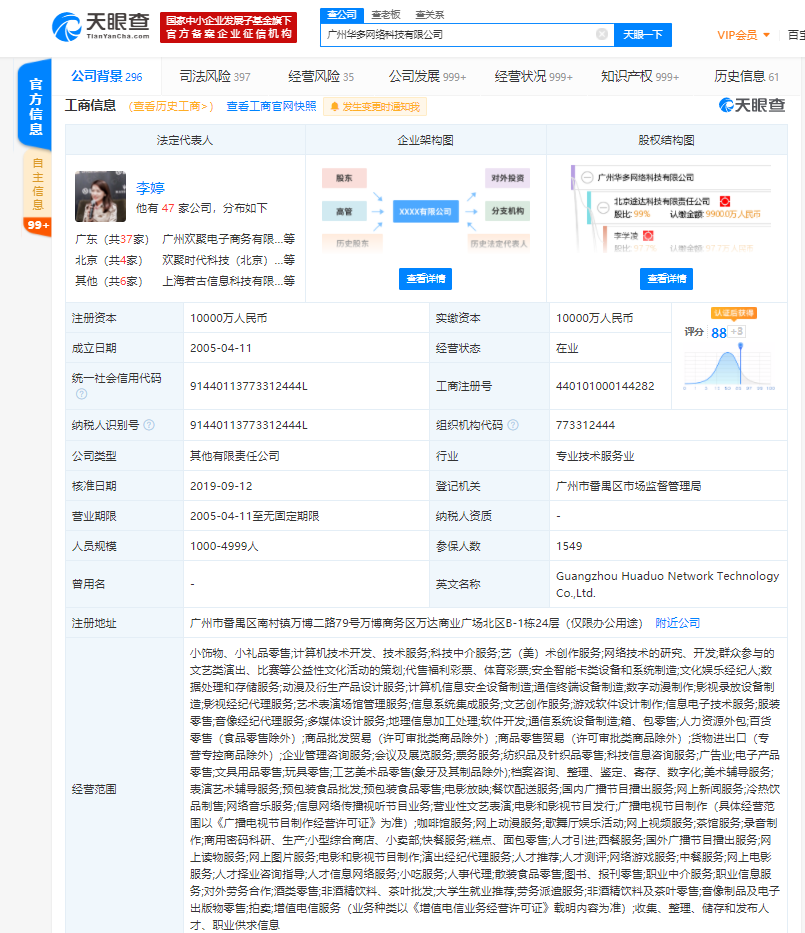Switch to the 查关系 search tab
This screenshot has width=805, height=933.
(x=430, y=14)
